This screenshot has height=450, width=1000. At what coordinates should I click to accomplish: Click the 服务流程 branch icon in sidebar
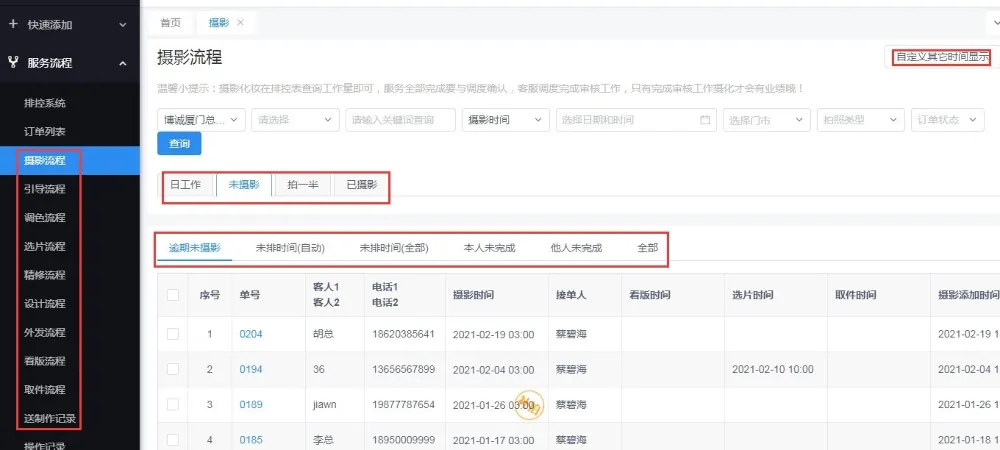pyautogui.click(x=13, y=63)
